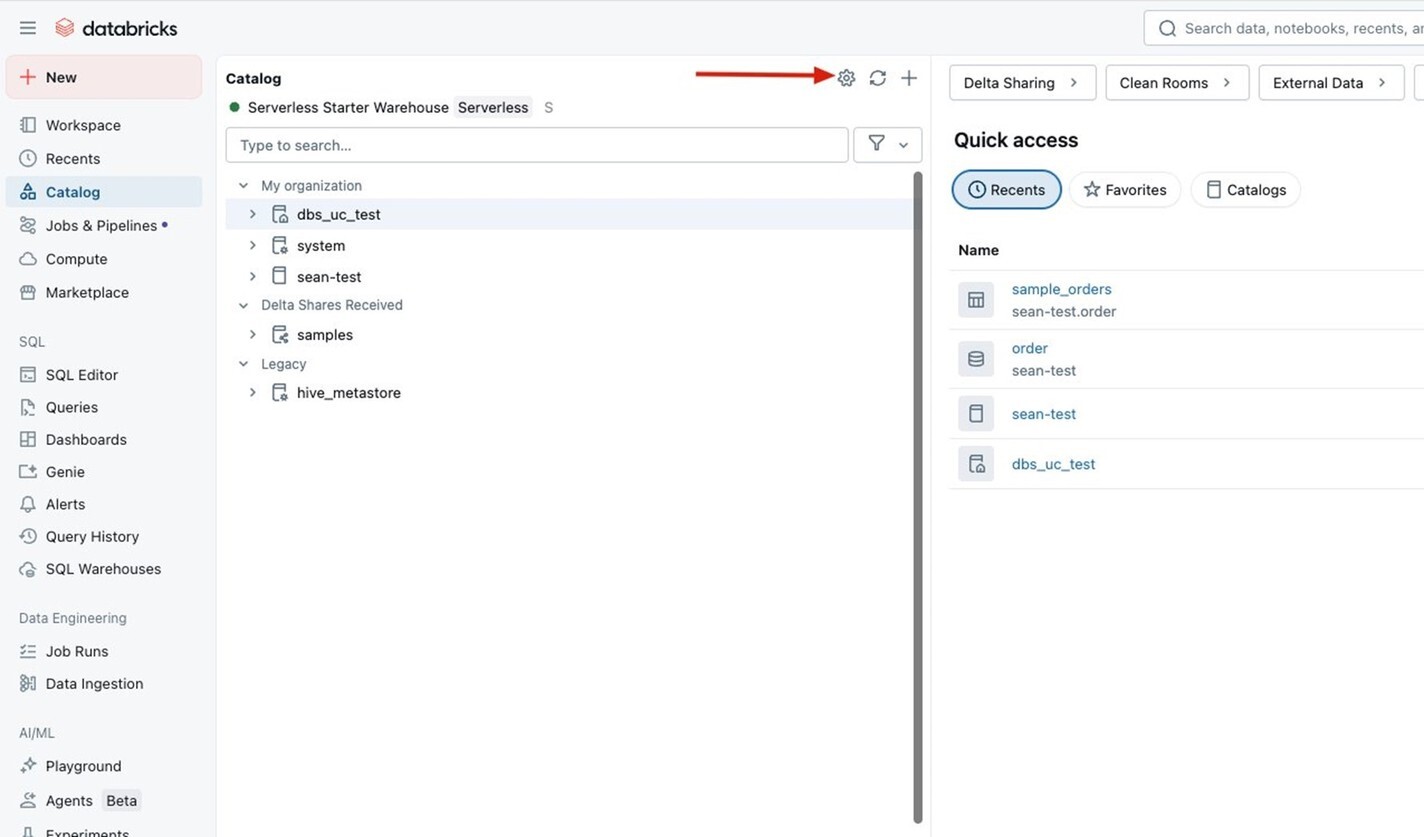Click the Type to search field

tap(537, 145)
